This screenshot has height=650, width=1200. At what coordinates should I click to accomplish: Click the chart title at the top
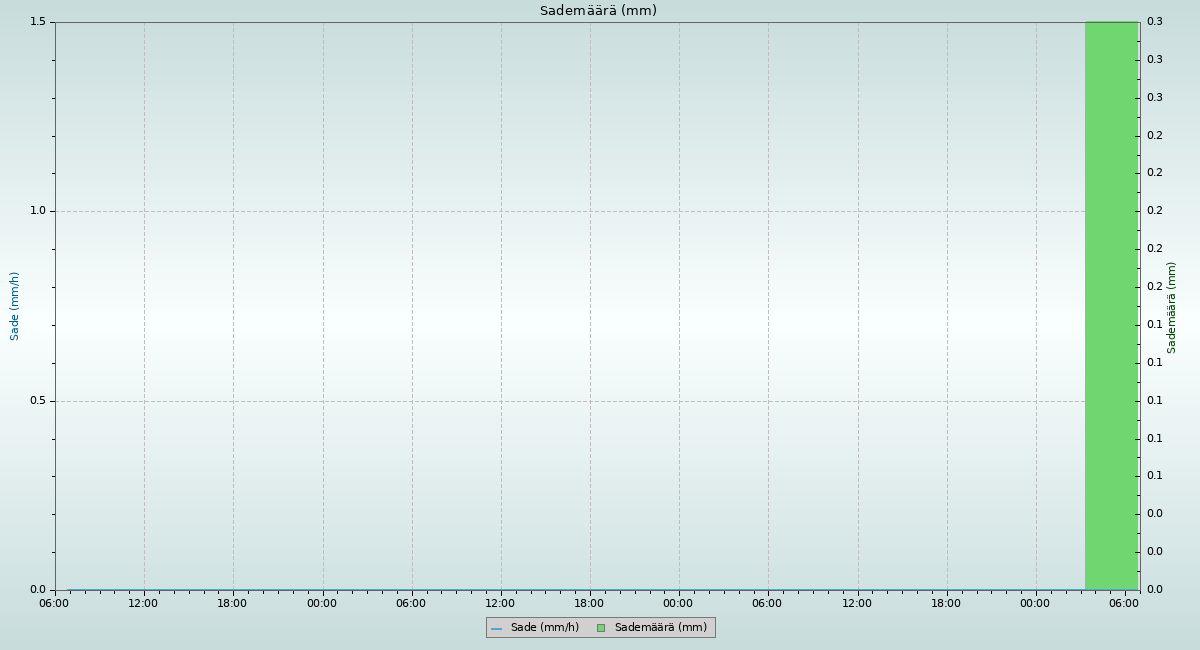click(x=598, y=11)
